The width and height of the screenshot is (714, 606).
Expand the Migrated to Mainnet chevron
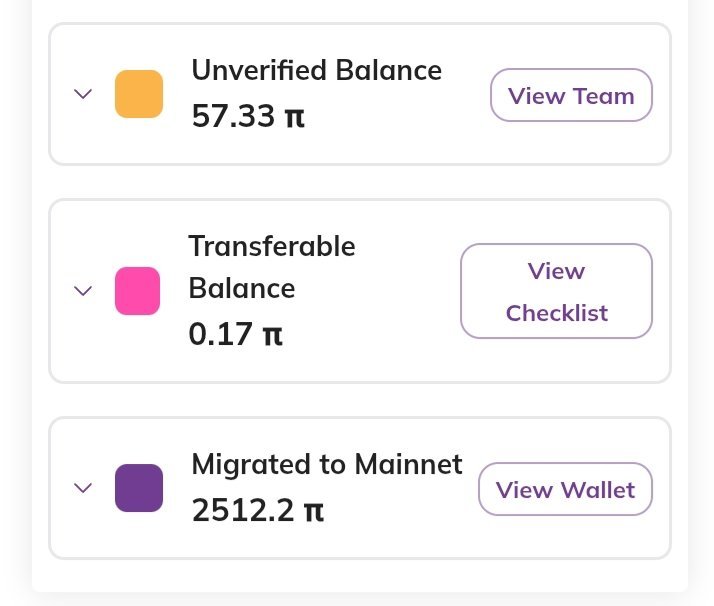84,488
